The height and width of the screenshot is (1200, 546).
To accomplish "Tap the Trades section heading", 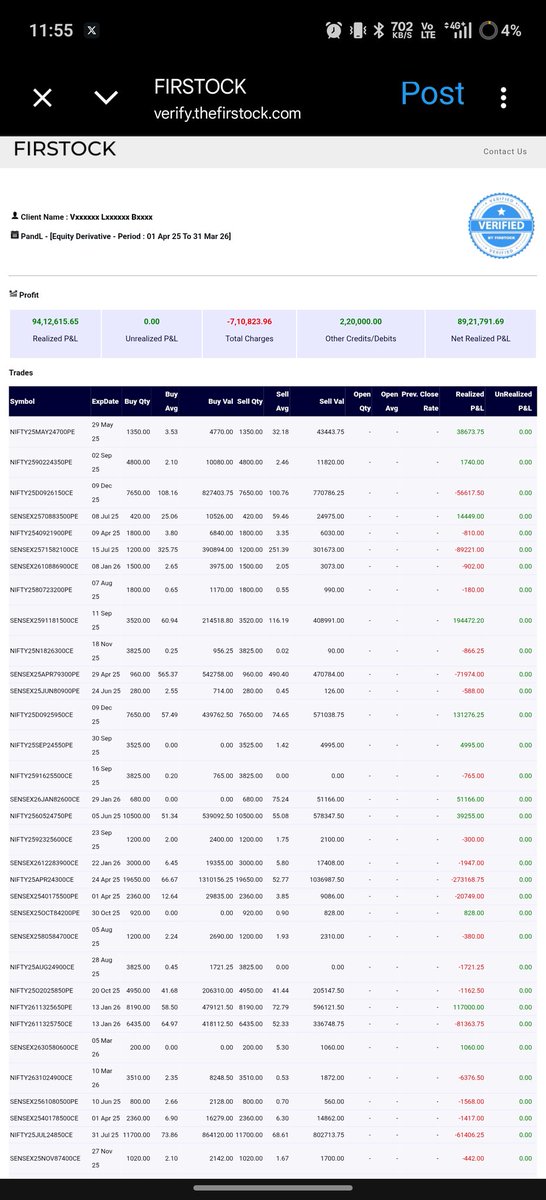I will tap(21, 372).
